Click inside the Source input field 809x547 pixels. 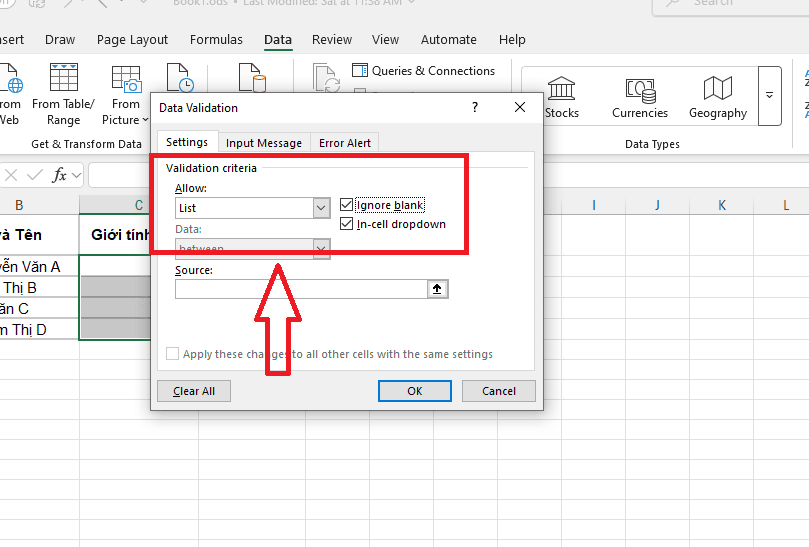click(x=301, y=289)
